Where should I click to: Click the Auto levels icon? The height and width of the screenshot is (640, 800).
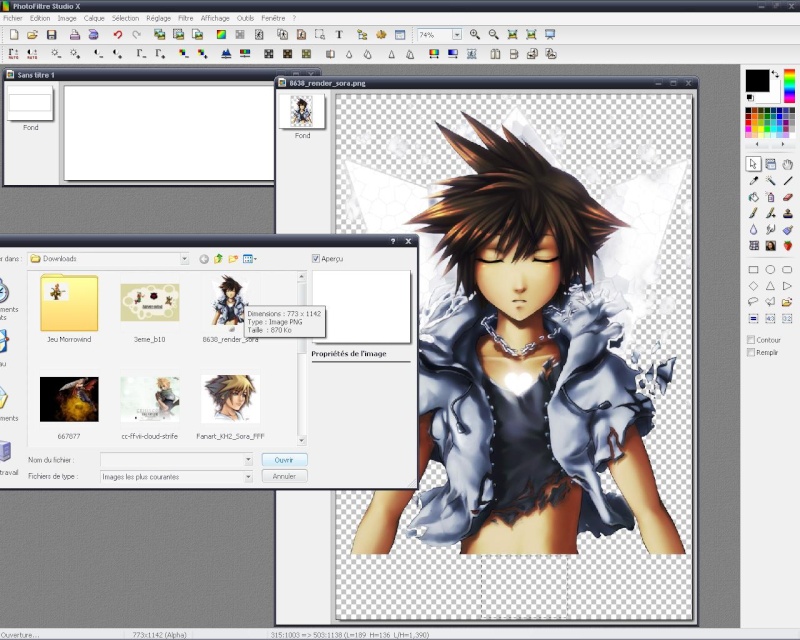point(13,54)
